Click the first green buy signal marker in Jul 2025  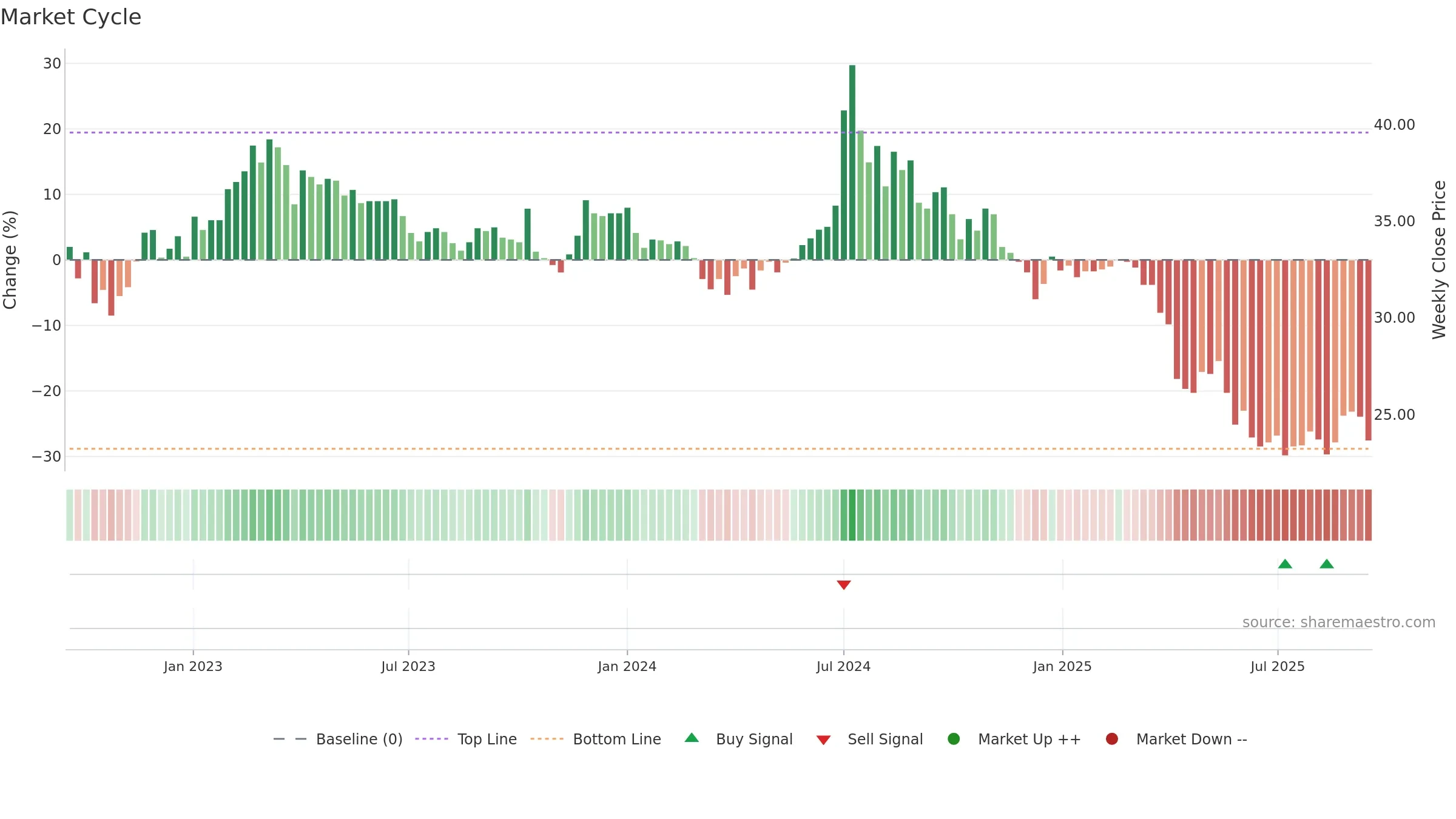[x=1285, y=564]
